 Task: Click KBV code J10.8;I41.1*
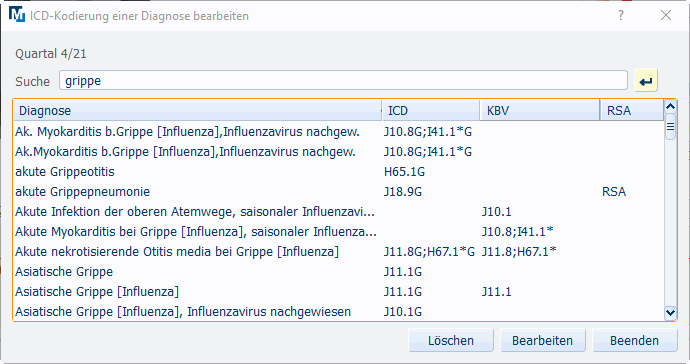coord(518,232)
